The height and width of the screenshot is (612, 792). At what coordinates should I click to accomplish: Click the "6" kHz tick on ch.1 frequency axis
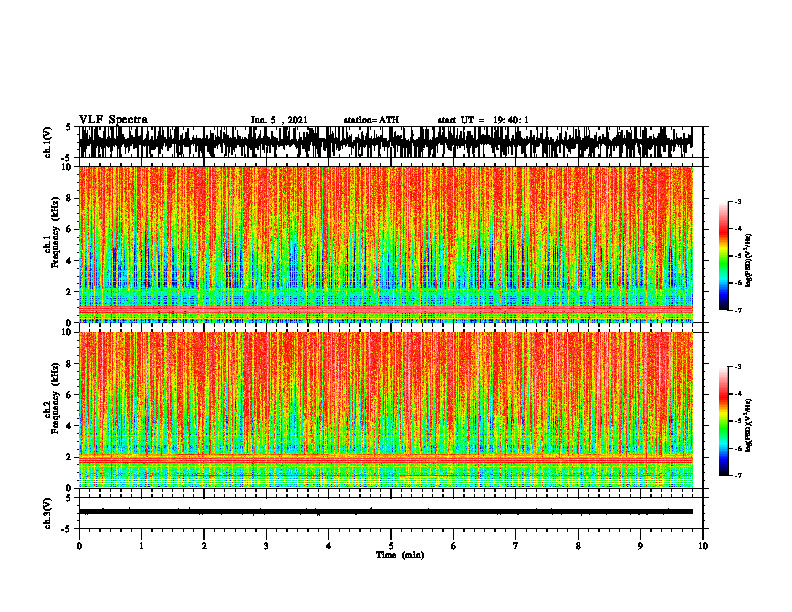click(70, 229)
